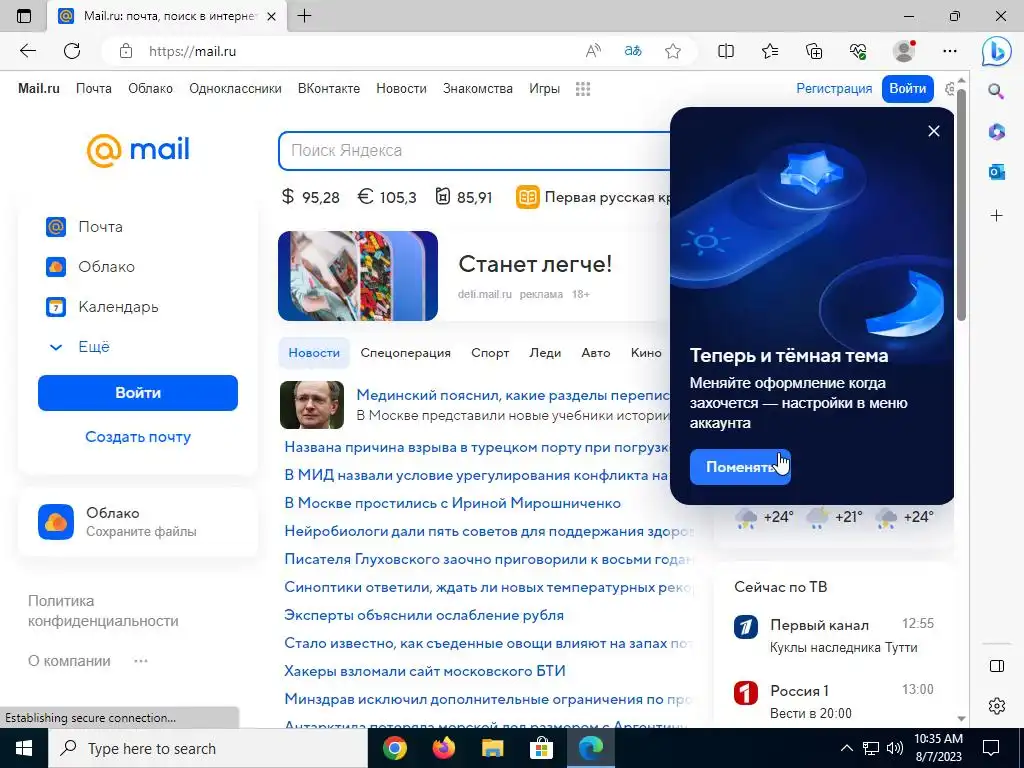Open Collections icon in Edge toolbar
The height and width of the screenshot is (768, 1024).
pos(814,51)
